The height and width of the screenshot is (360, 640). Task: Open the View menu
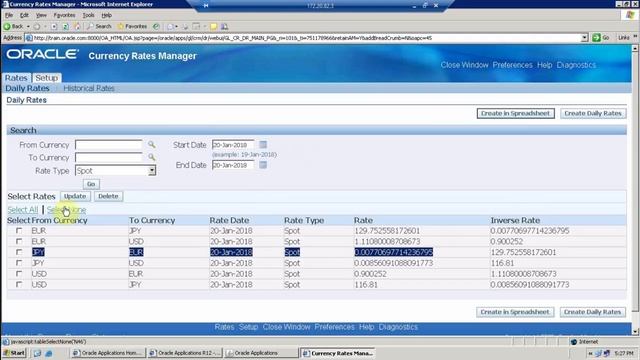pyautogui.click(x=41, y=15)
